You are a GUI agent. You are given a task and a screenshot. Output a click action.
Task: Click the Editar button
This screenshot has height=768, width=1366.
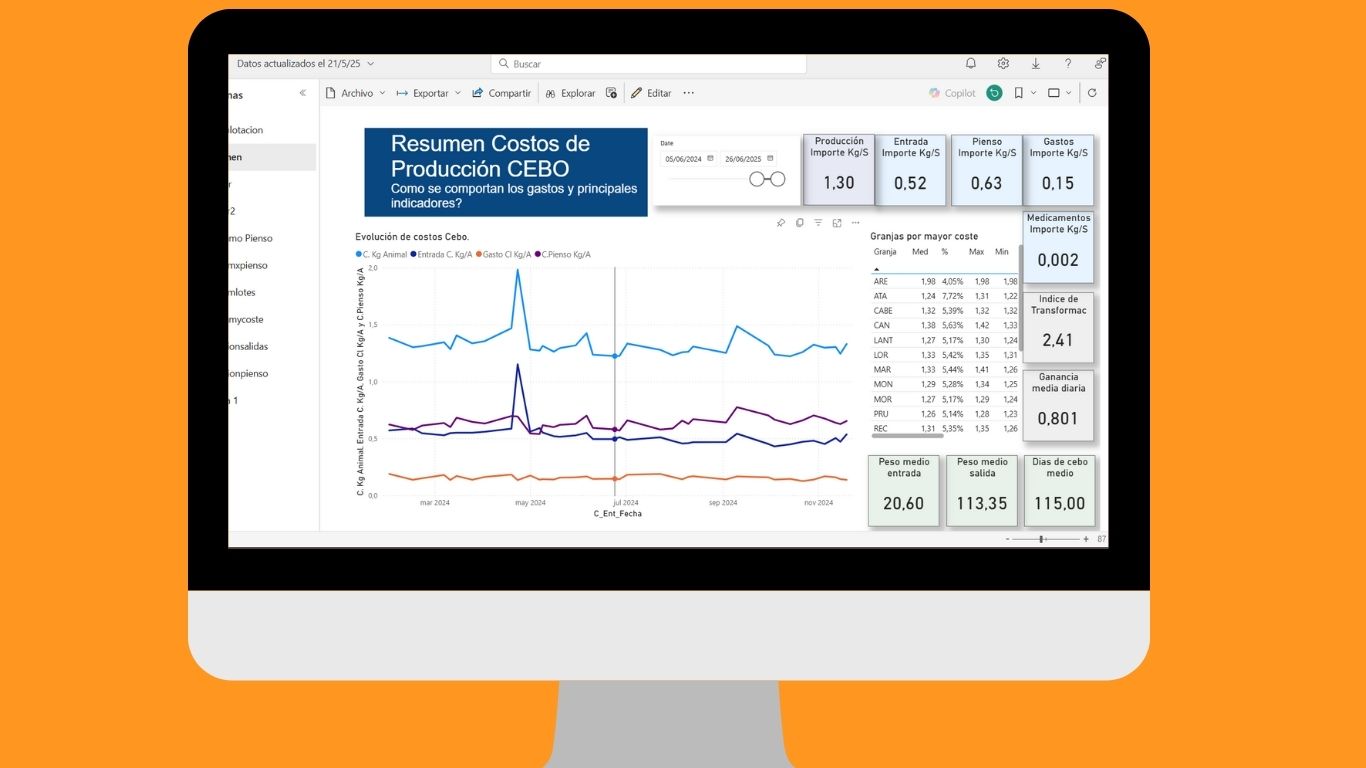651,93
